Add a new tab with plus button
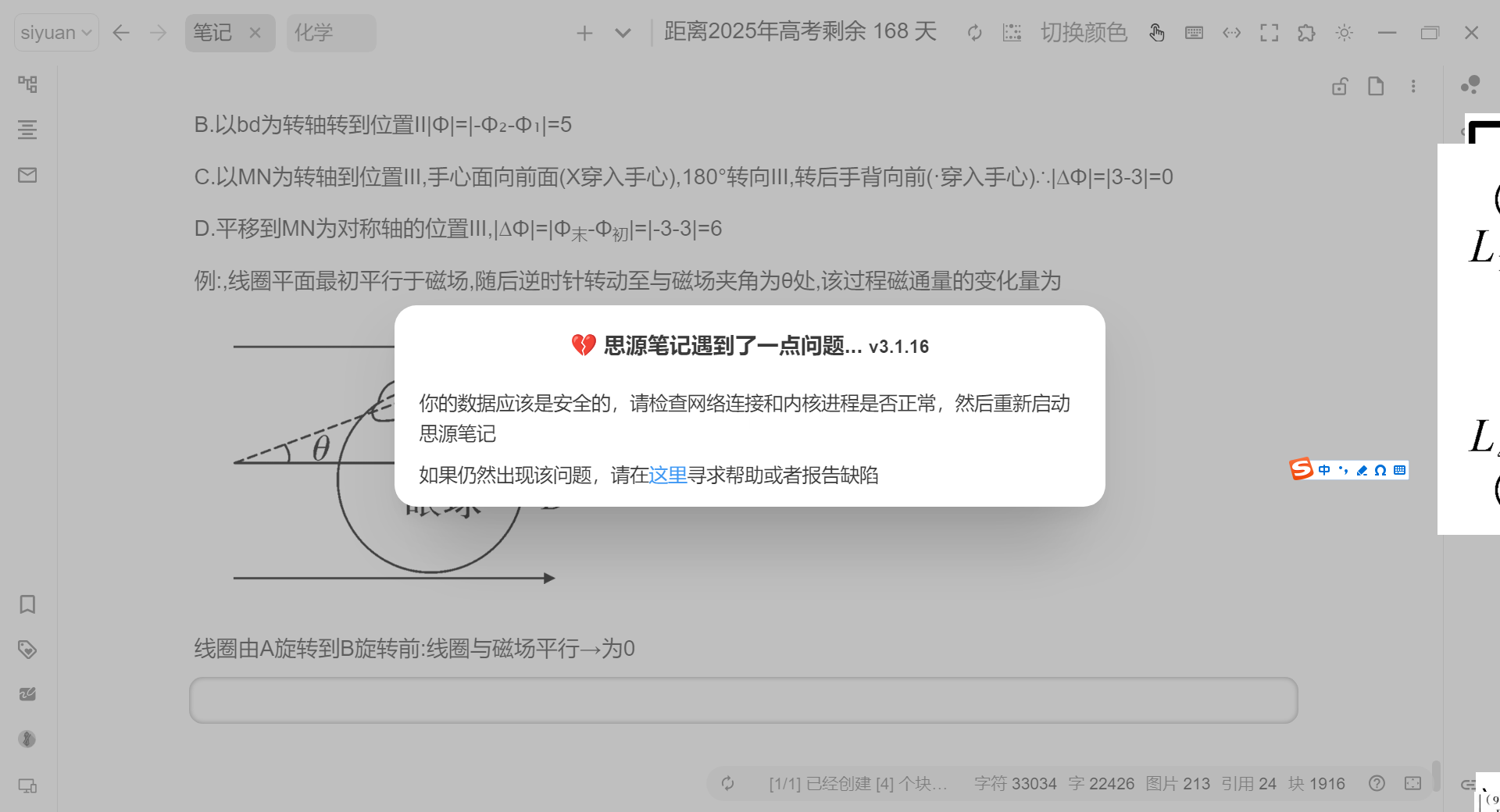This screenshot has width=1500, height=812. (584, 33)
